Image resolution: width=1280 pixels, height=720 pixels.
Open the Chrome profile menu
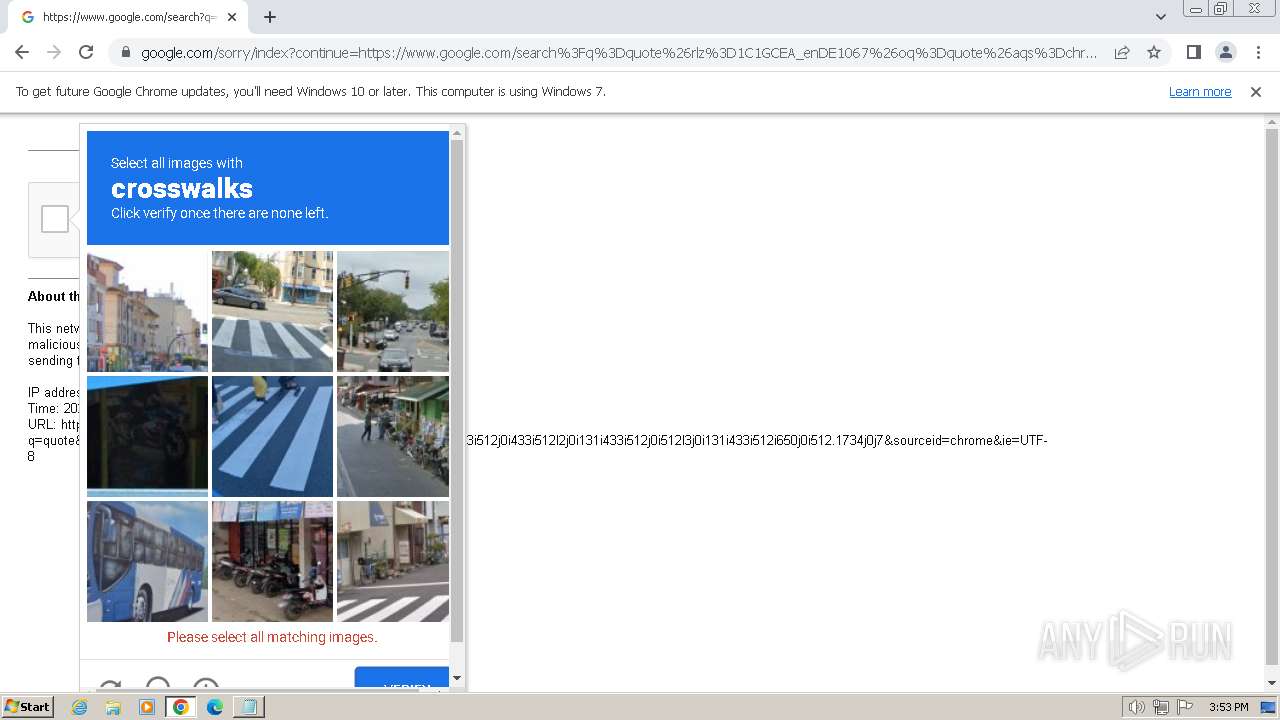[x=1225, y=52]
